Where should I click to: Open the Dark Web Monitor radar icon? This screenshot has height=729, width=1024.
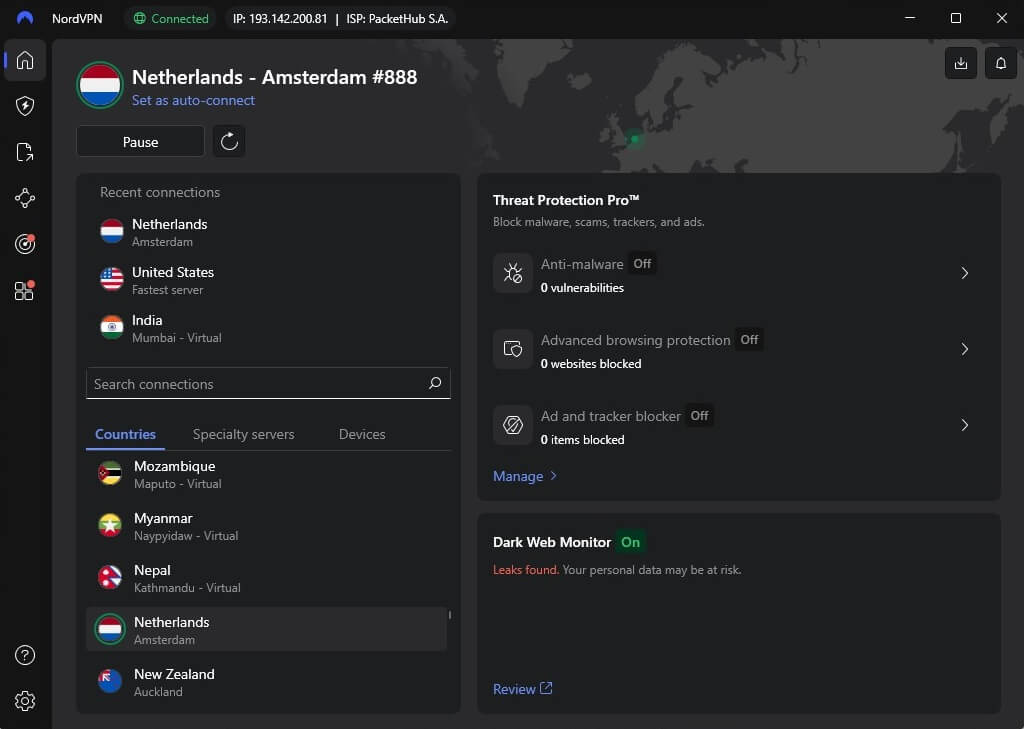(24, 244)
